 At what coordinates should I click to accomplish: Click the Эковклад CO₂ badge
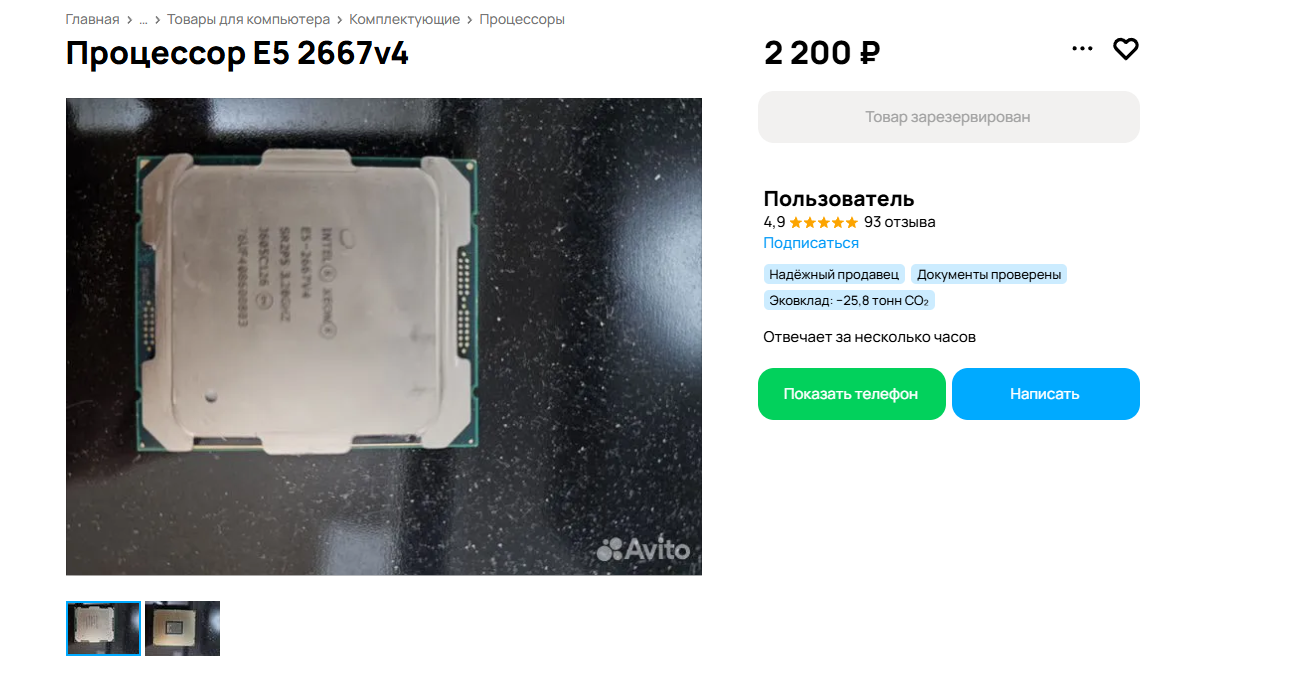(x=849, y=300)
